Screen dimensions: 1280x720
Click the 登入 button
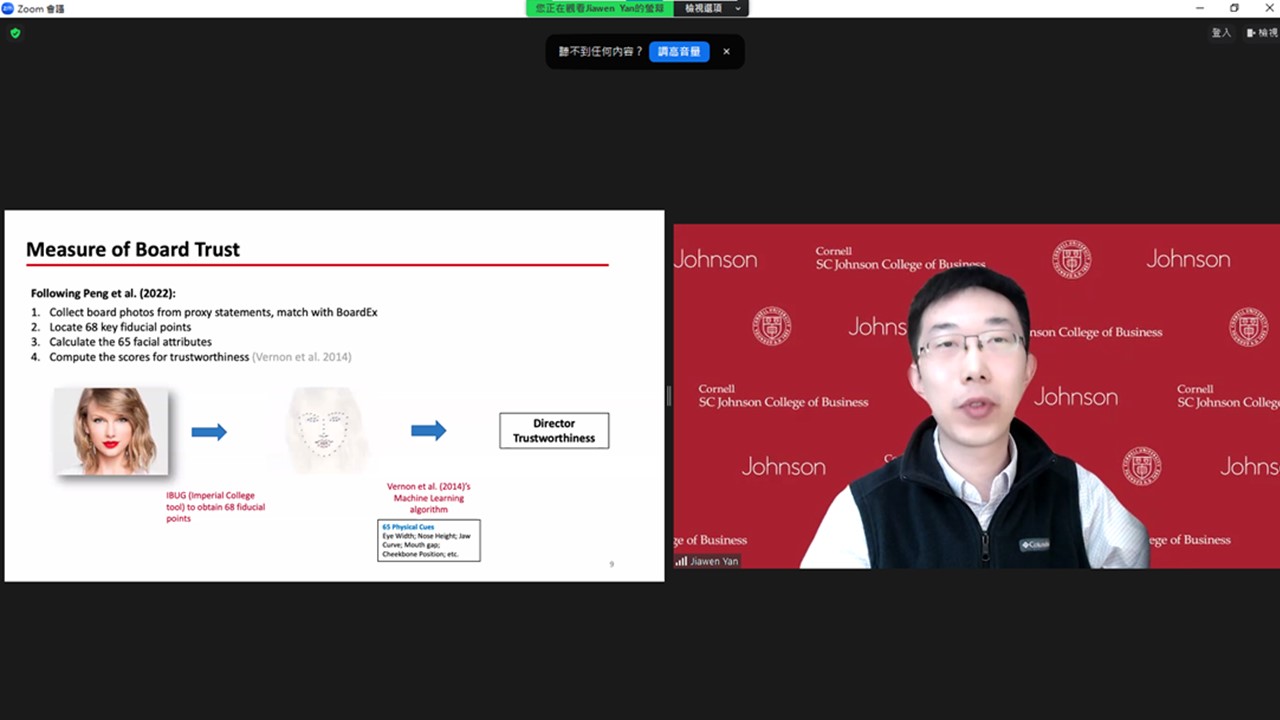click(x=1221, y=33)
